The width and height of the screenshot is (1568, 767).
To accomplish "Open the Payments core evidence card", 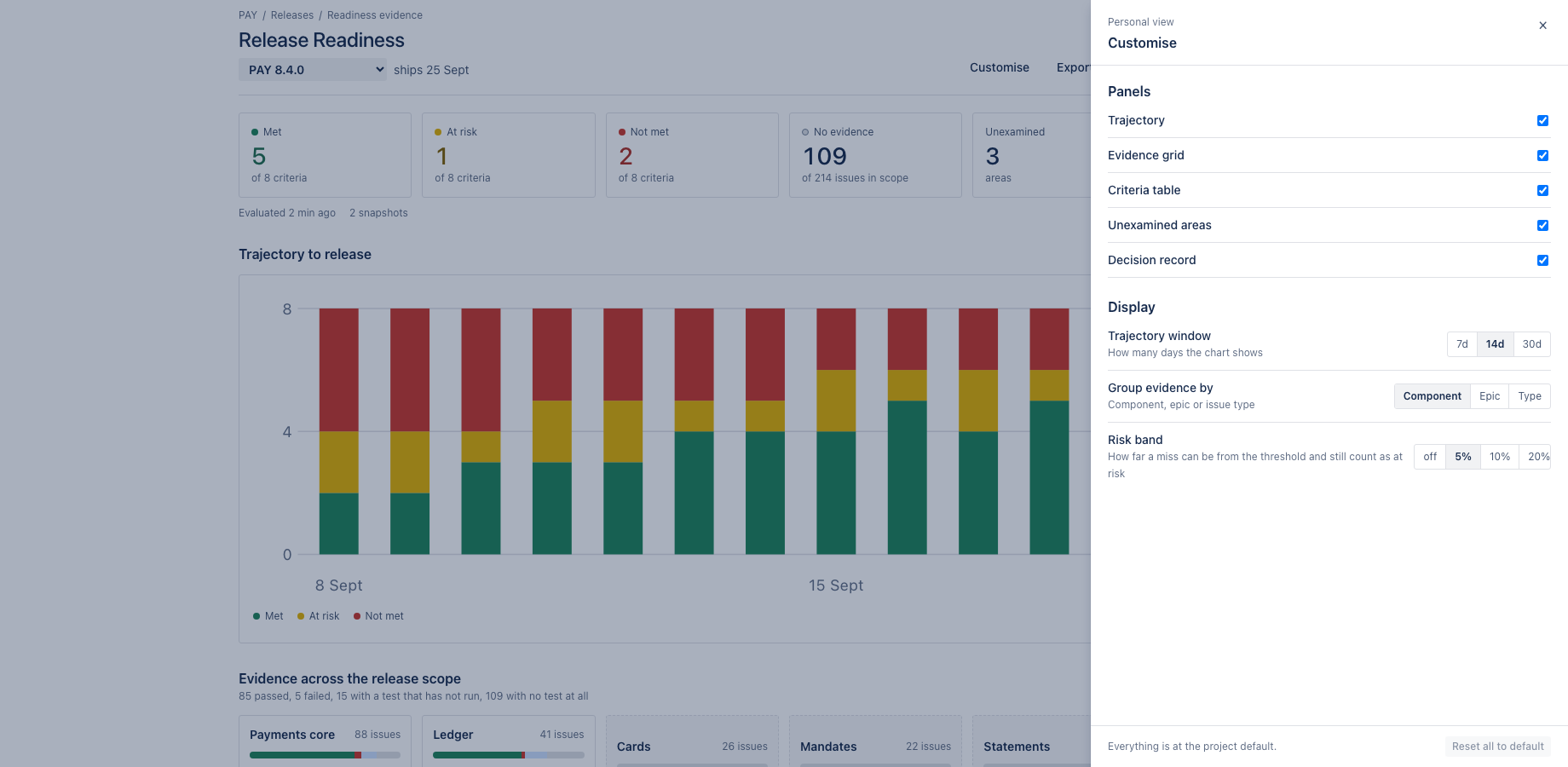I will pos(325,741).
